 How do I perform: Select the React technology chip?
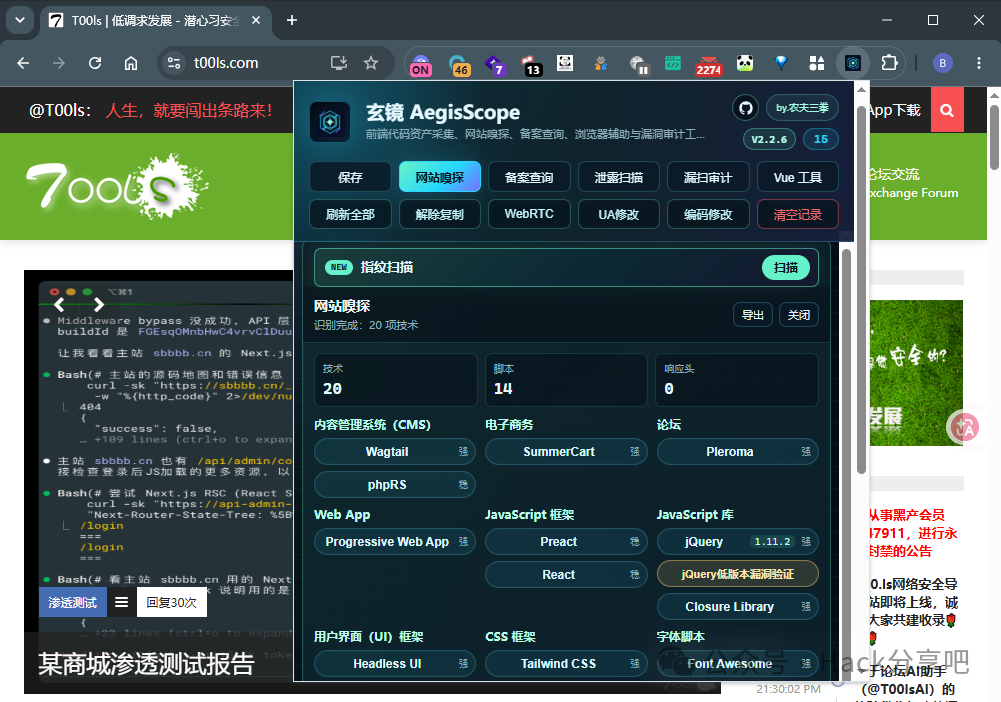tap(566, 574)
